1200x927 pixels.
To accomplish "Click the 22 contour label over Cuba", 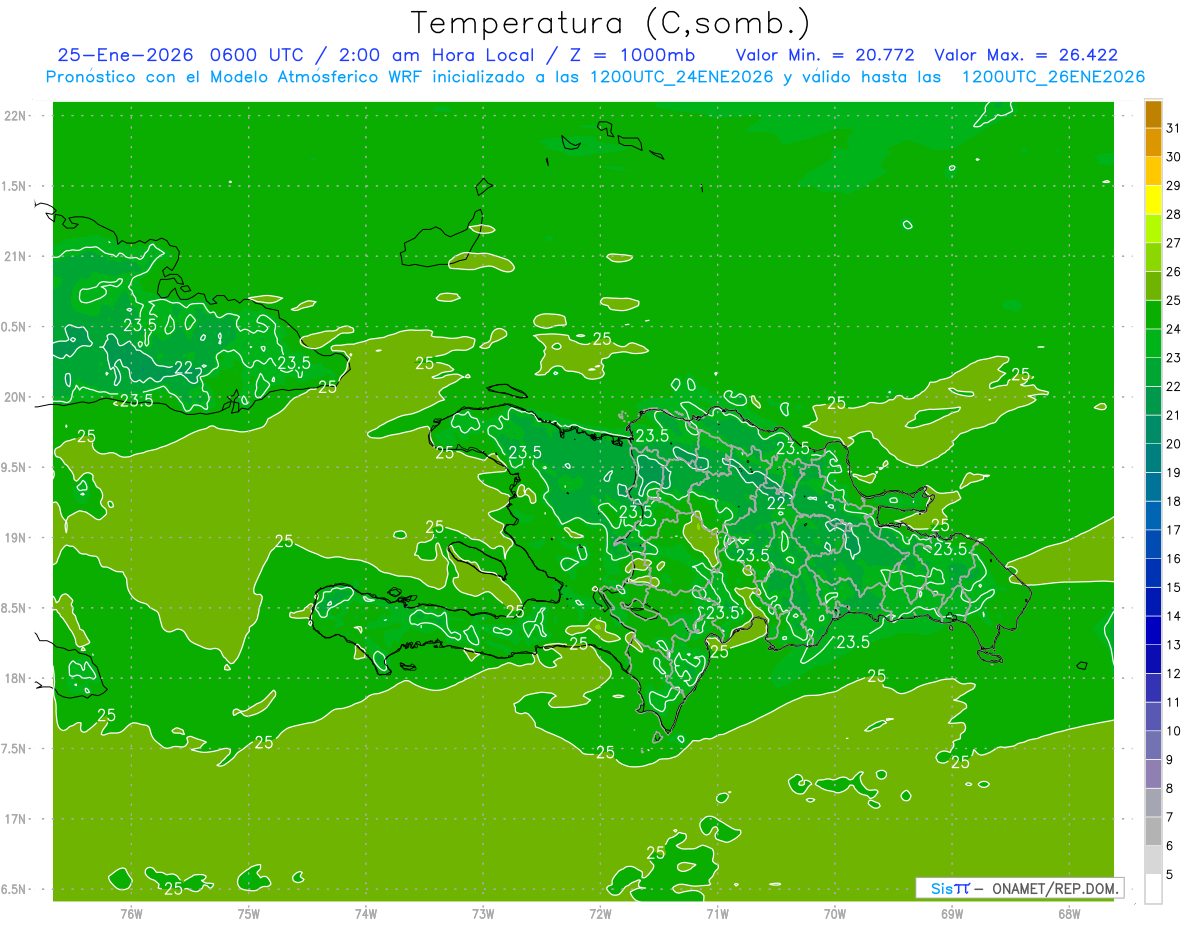I will tap(183, 368).
